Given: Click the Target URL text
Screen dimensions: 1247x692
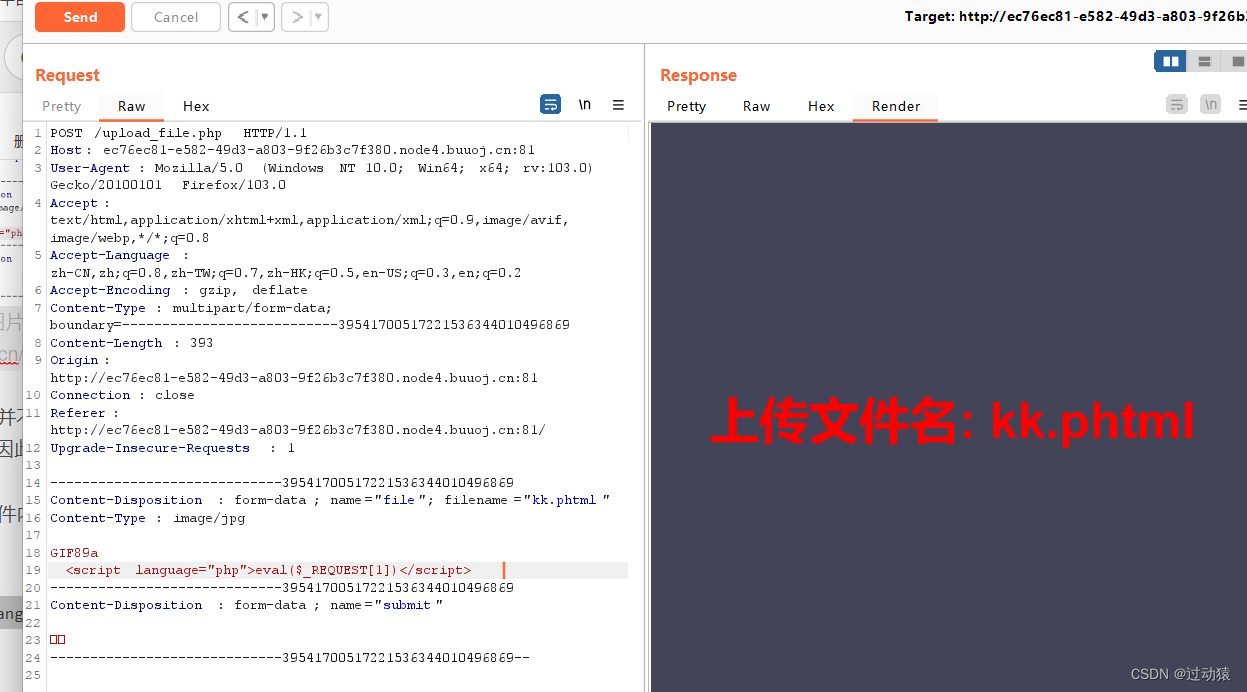Looking at the screenshot, I should coord(1075,16).
